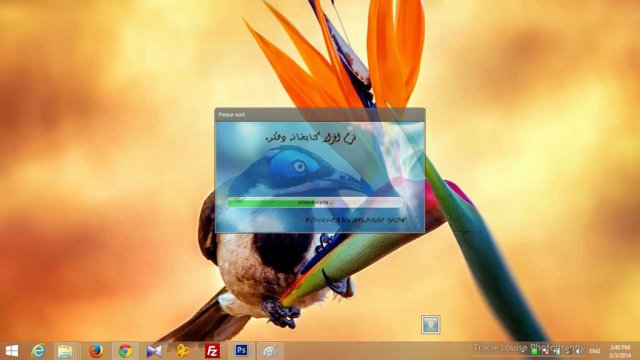640x360 pixels.
Task: Click the green tray icon
Action: point(534,351)
